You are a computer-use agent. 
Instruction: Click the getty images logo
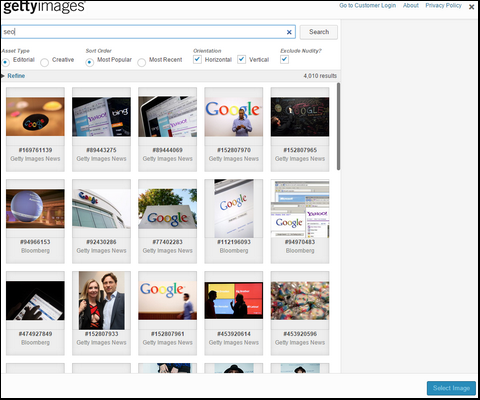pyautogui.click(x=44, y=7)
